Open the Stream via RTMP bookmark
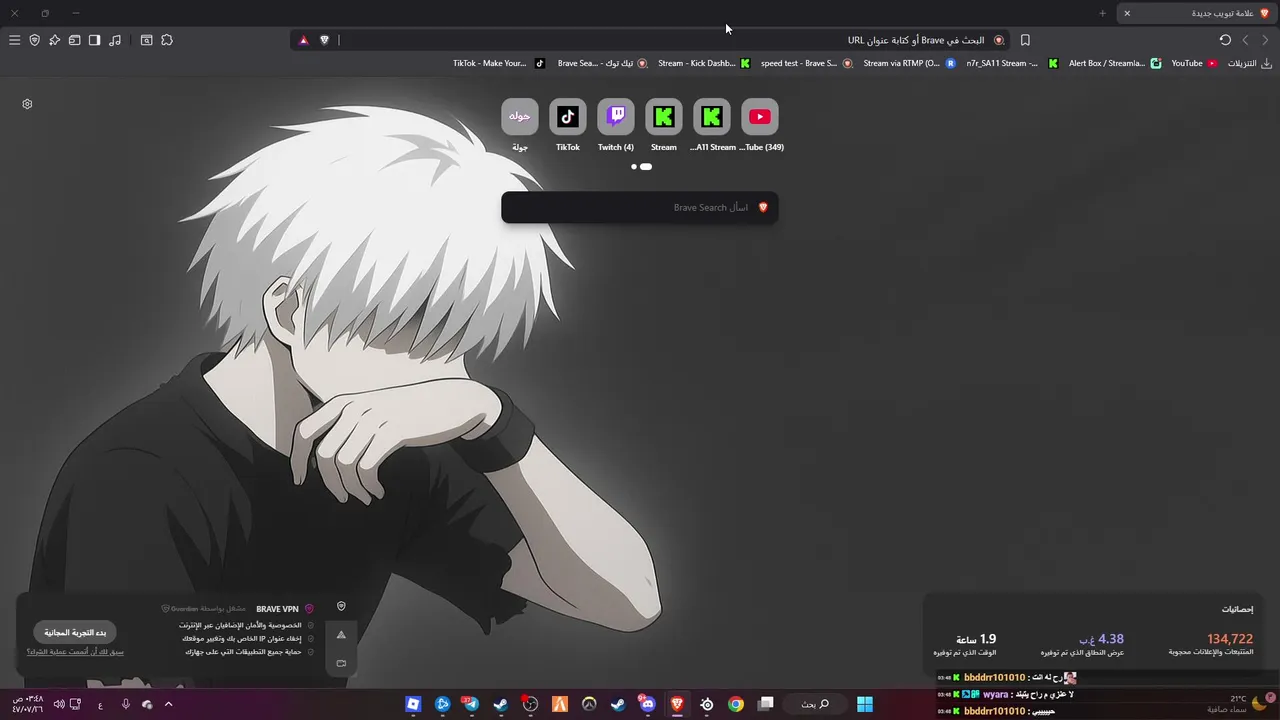 (909, 63)
